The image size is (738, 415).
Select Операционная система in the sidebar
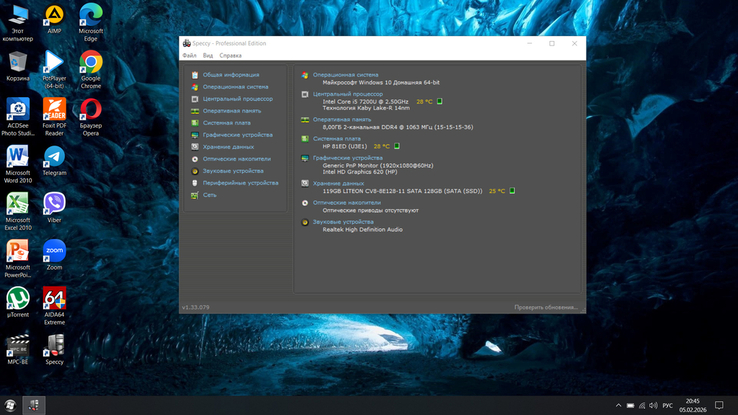(235, 87)
